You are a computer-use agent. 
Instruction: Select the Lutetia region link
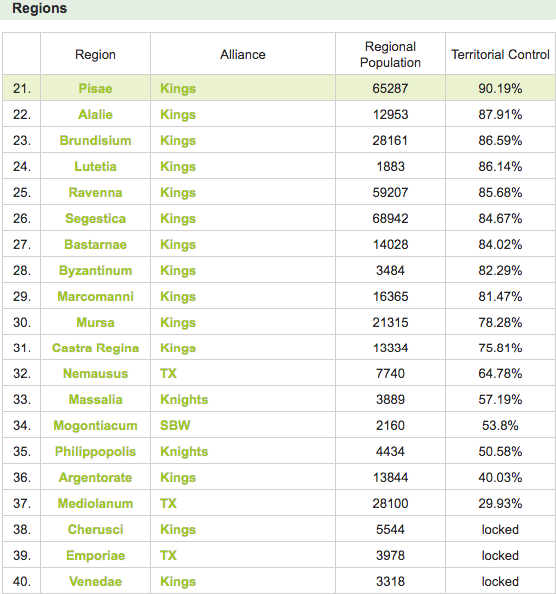click(95, 166)
